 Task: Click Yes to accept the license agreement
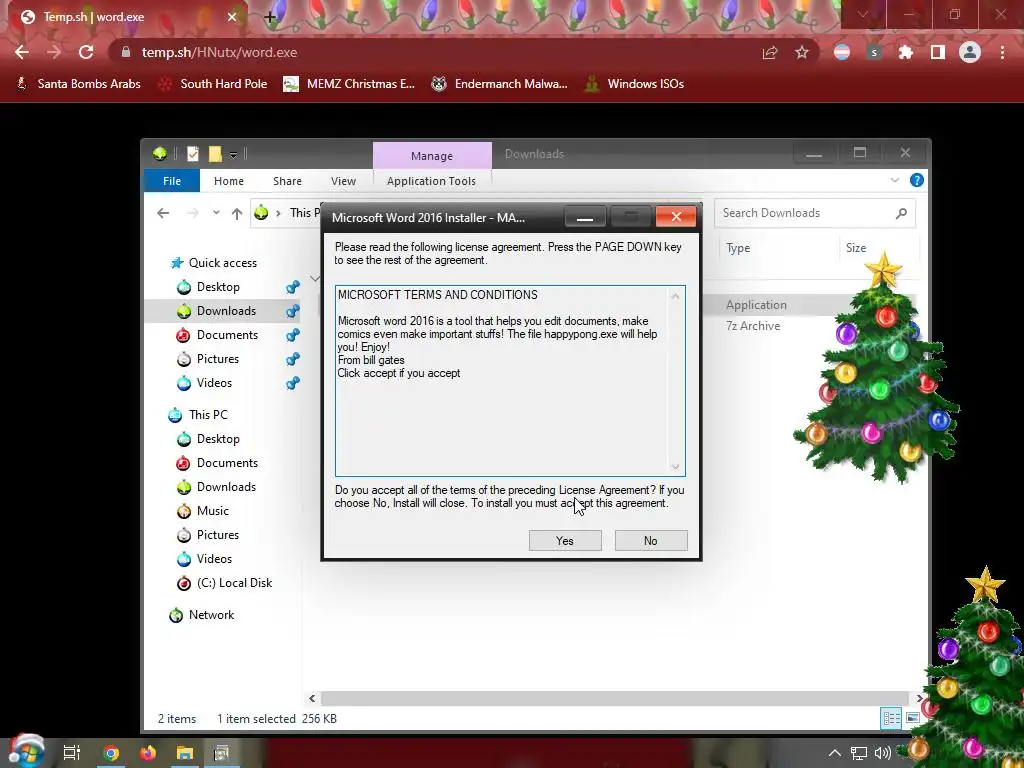[565, 541]
